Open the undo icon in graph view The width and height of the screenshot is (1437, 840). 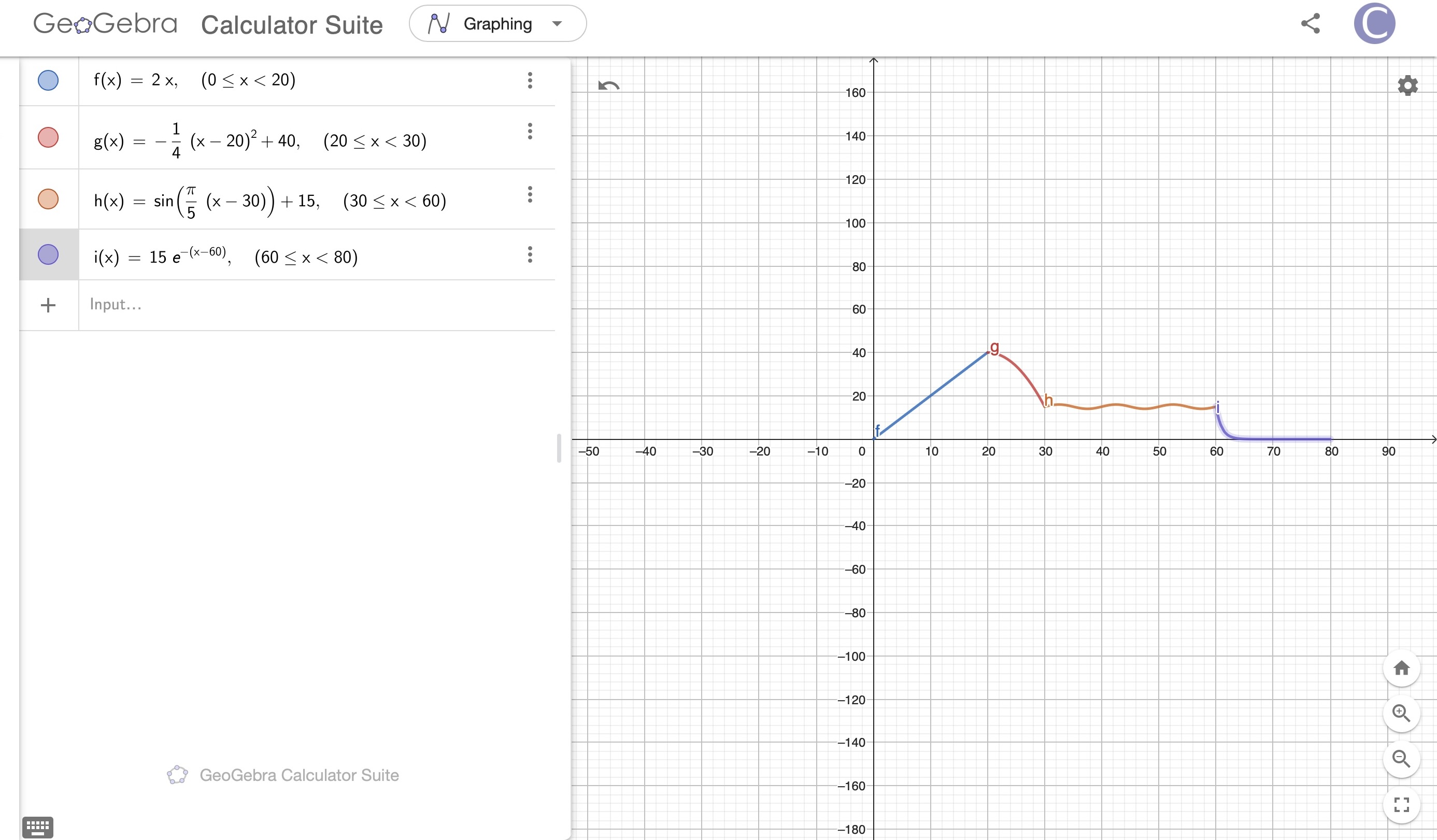click(x=608, y=84)
